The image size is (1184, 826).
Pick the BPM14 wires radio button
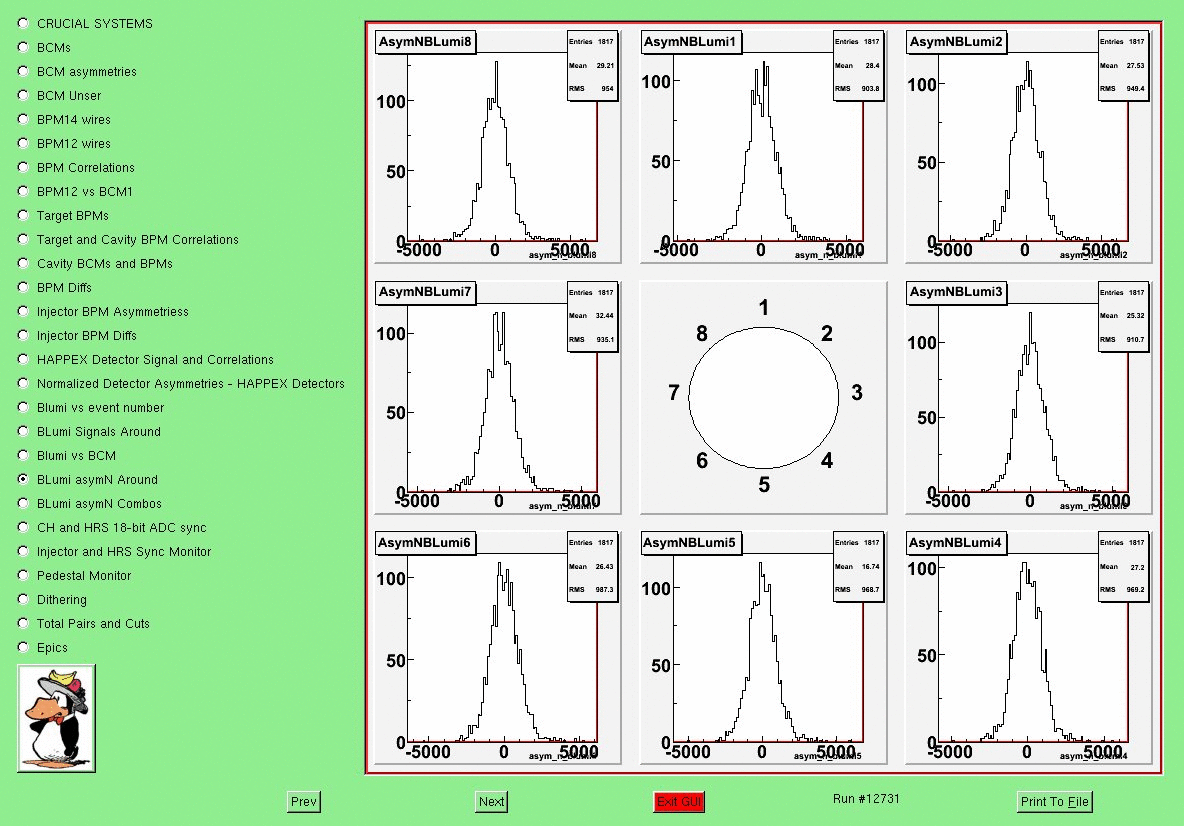click(x=23, y=119)
